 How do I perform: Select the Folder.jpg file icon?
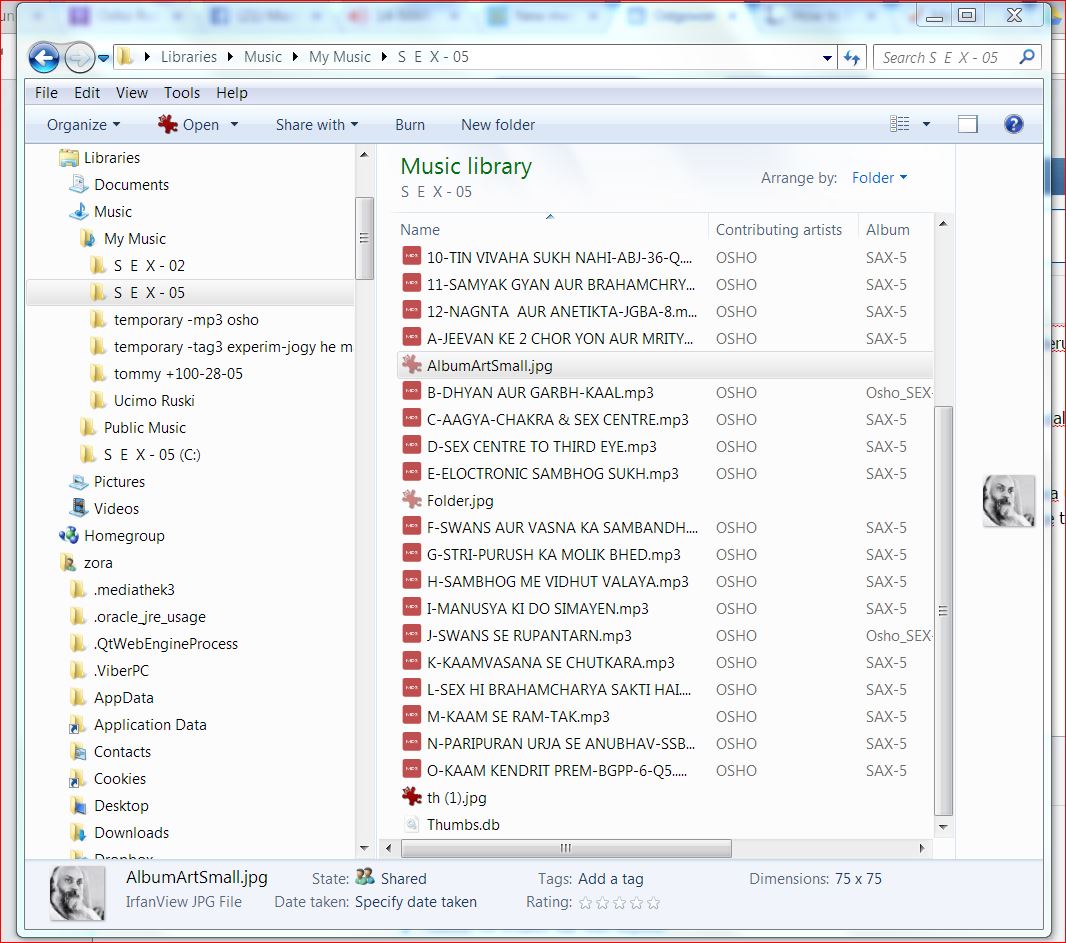(411, 500)
